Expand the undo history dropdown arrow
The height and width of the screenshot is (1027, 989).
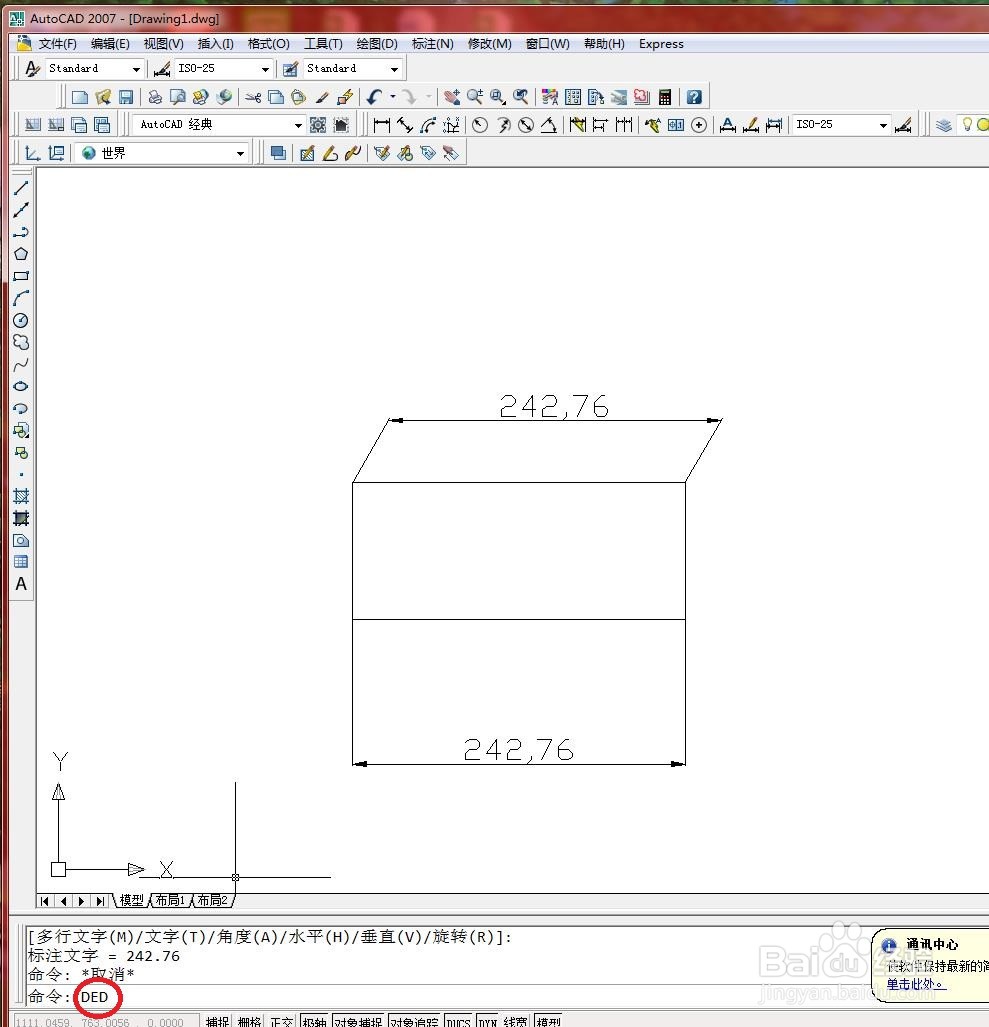[x=393, y=98]
